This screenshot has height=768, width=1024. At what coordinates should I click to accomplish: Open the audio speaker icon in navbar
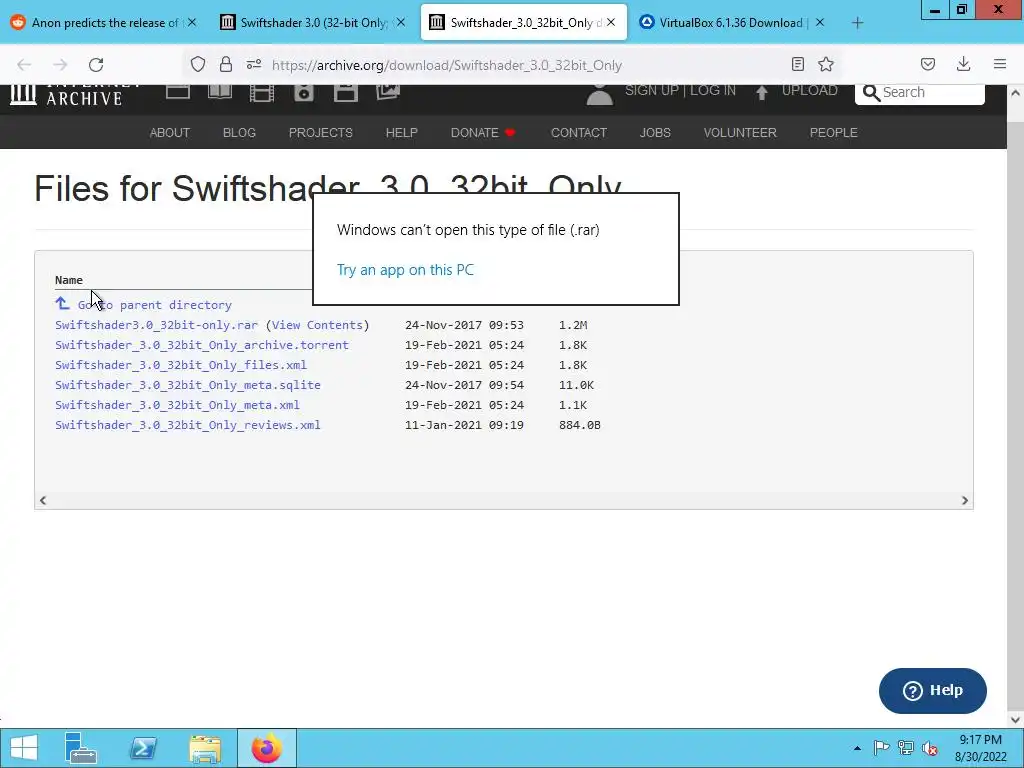[304, 93]
